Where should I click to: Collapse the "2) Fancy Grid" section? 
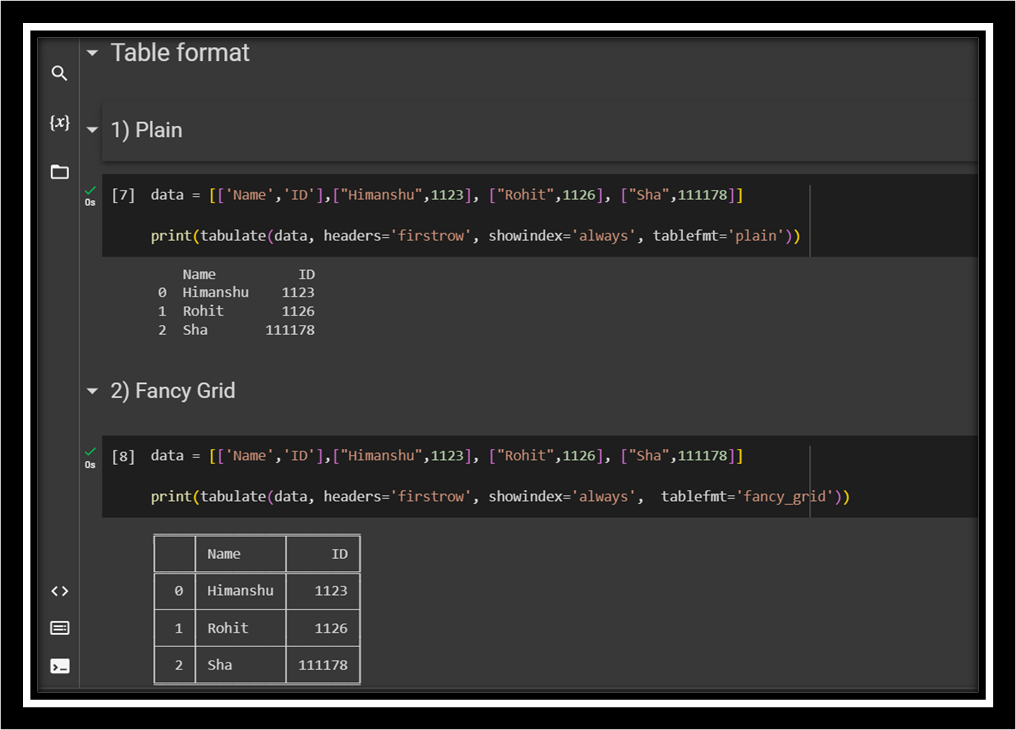point(92,391)
